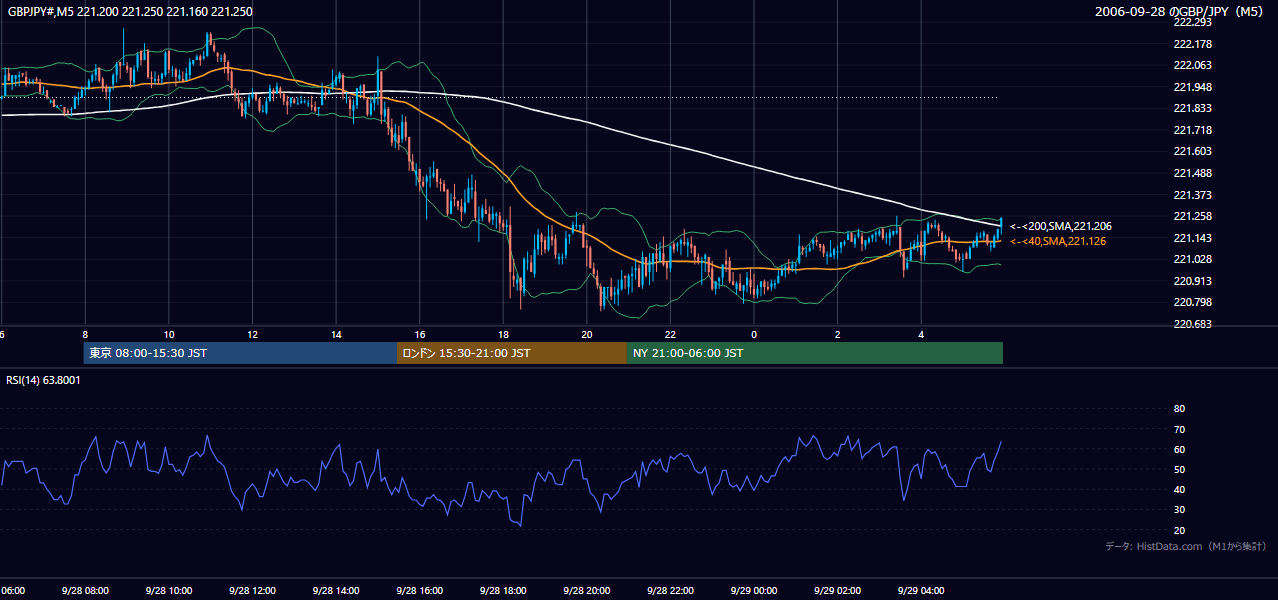Click the RSI 60 level label
Screen dimensions: 1278x600
click(1179, 449)
